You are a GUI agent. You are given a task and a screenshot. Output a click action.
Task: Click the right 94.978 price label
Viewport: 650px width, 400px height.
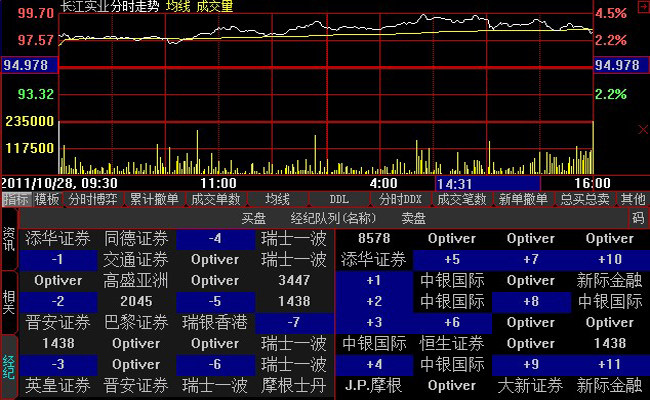[x=621, y=65]
